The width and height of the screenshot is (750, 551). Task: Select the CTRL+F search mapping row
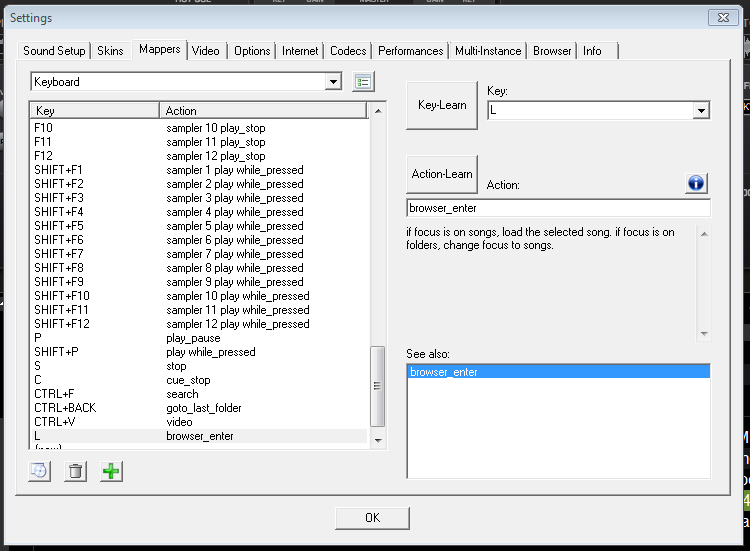tap(199, 394)
